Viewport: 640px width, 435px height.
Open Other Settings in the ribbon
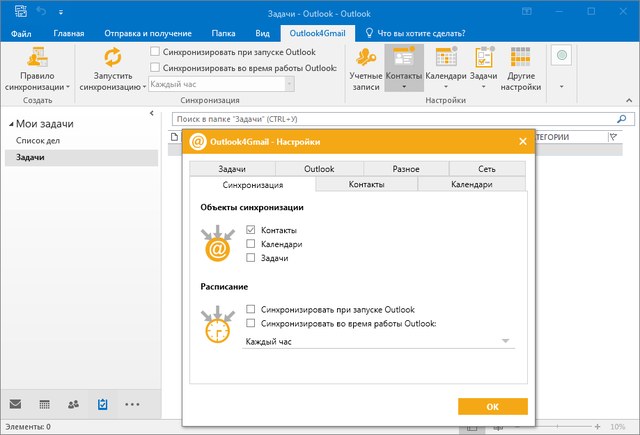click(x=522, y=59)
